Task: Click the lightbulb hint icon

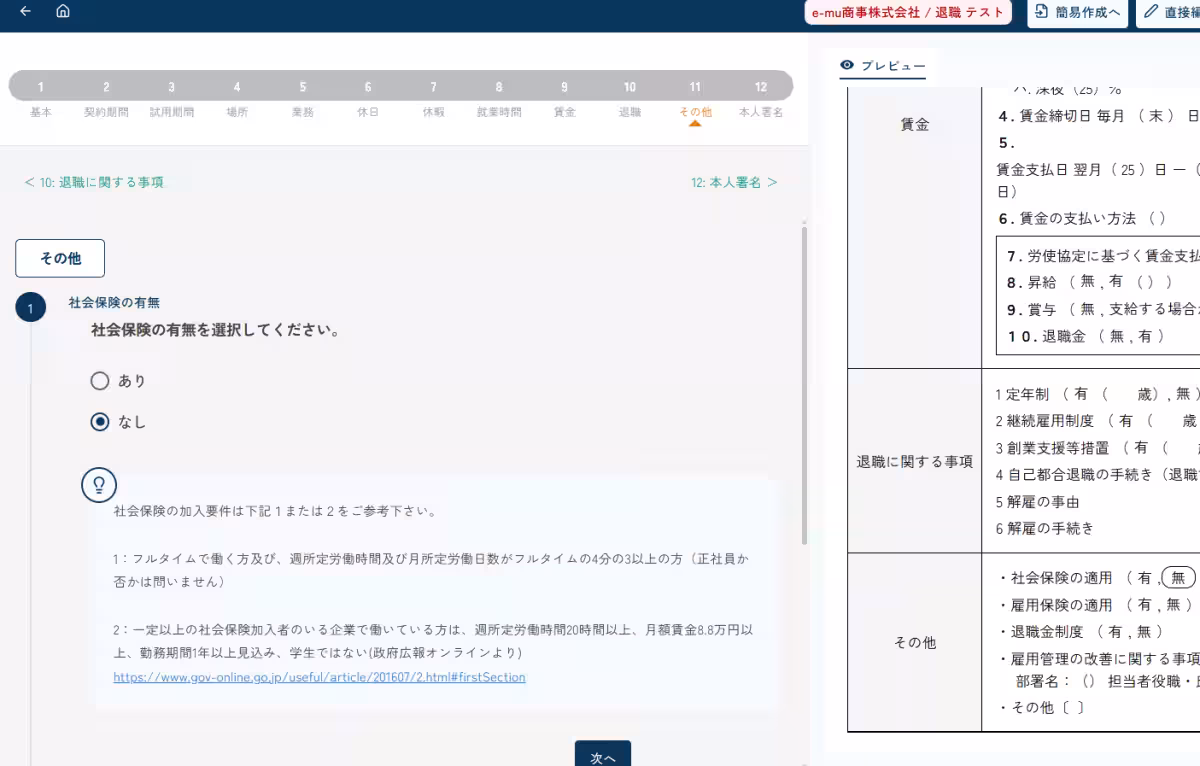Action: coord(99,485)
